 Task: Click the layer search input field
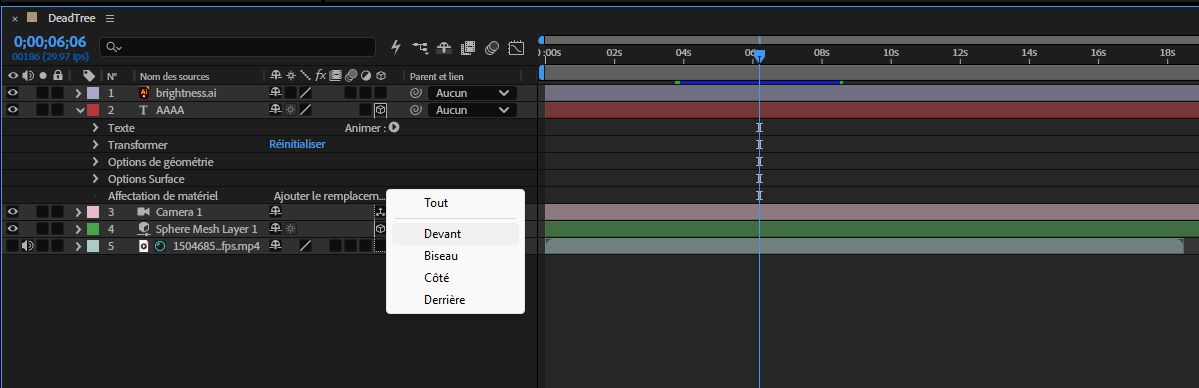click(238, 47)
